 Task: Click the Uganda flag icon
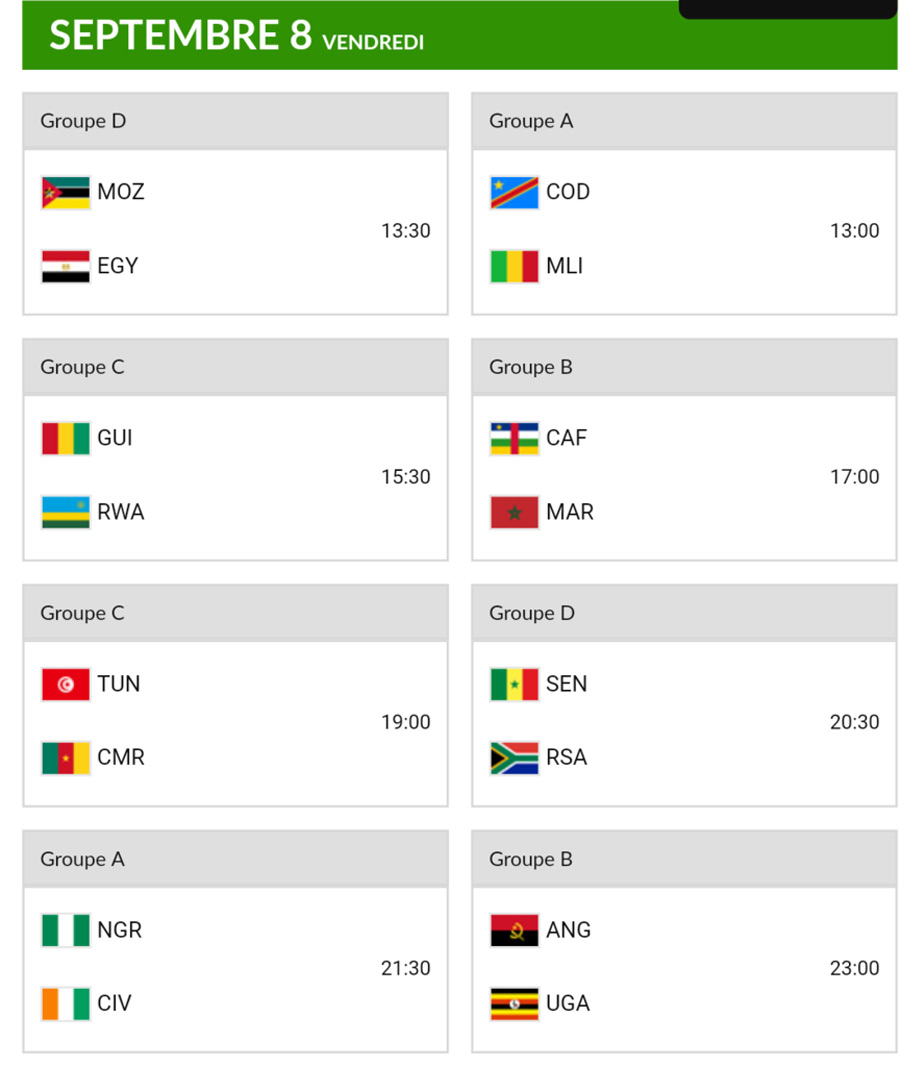coord(514,1003)
